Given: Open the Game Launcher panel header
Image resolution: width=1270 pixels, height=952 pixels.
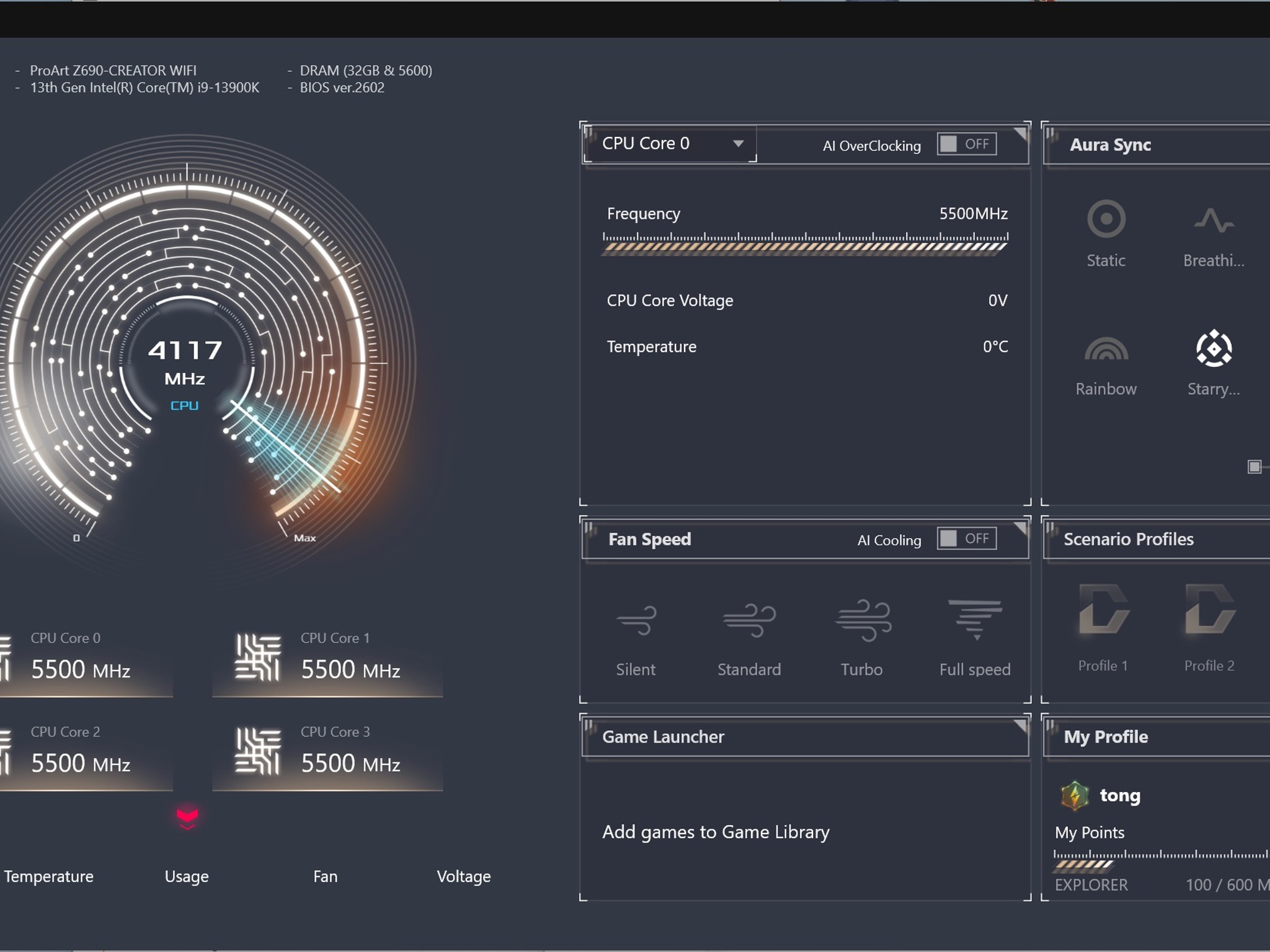Looking at the screenshot, I should (805, 737).
